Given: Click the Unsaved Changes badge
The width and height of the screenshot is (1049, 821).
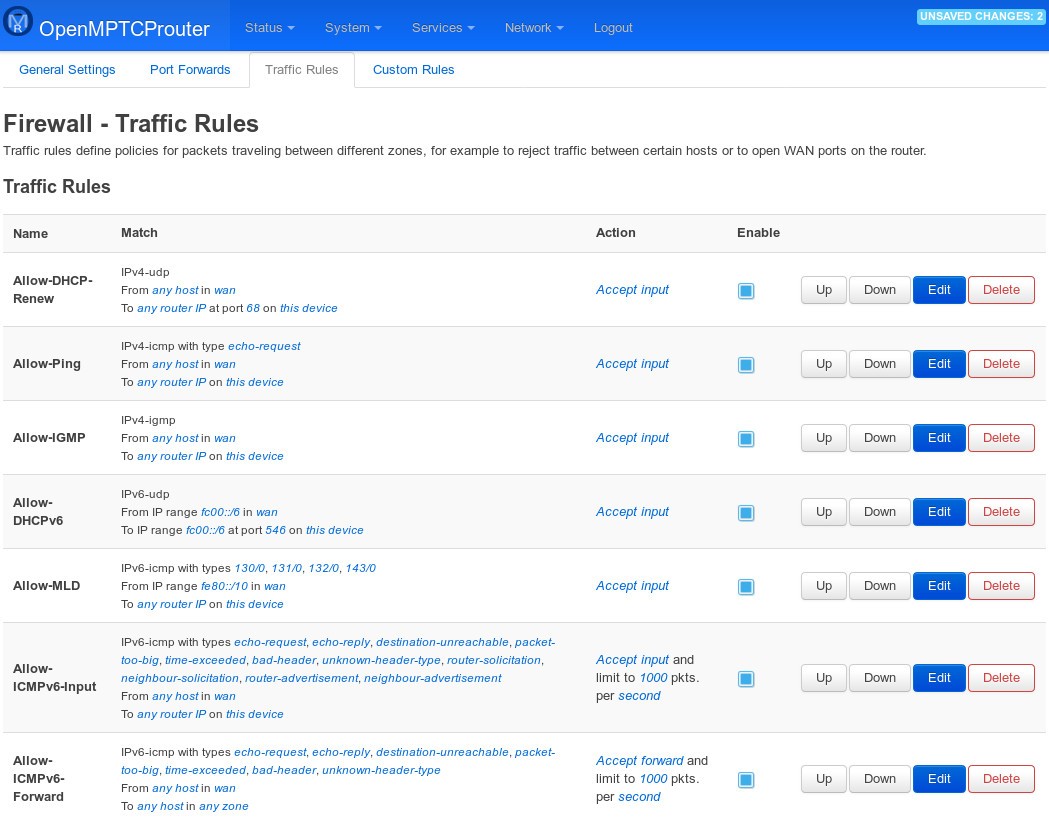Looking at the screenshot, I should (979, 17).
